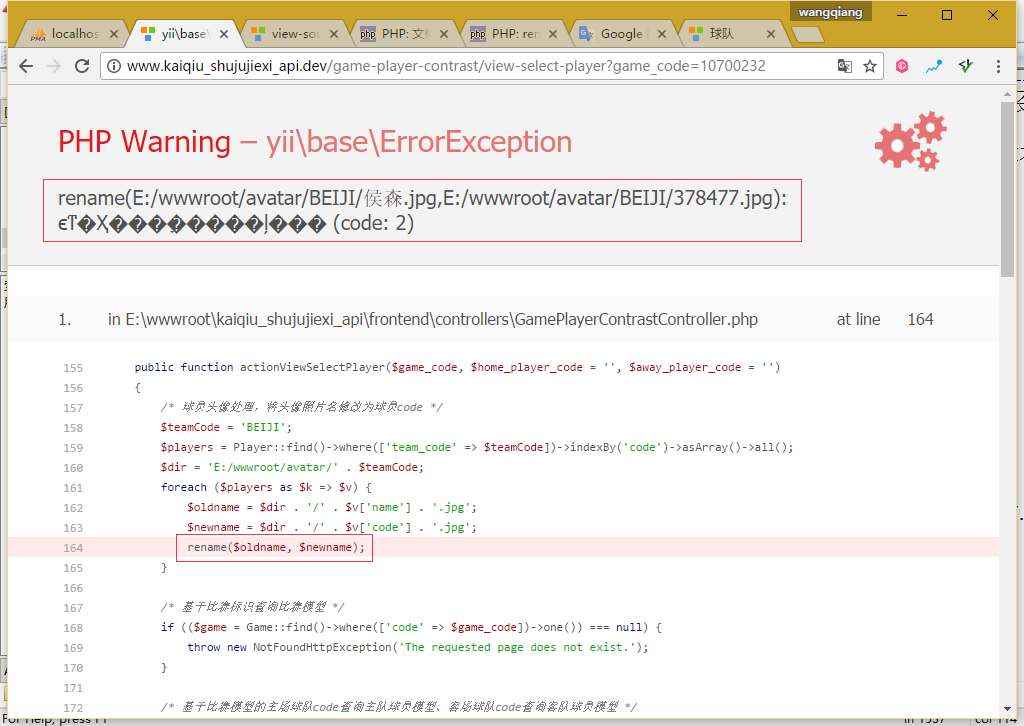Switch to the view-source tab
The height and width of the screenshot is (726, 1024).
290,34
